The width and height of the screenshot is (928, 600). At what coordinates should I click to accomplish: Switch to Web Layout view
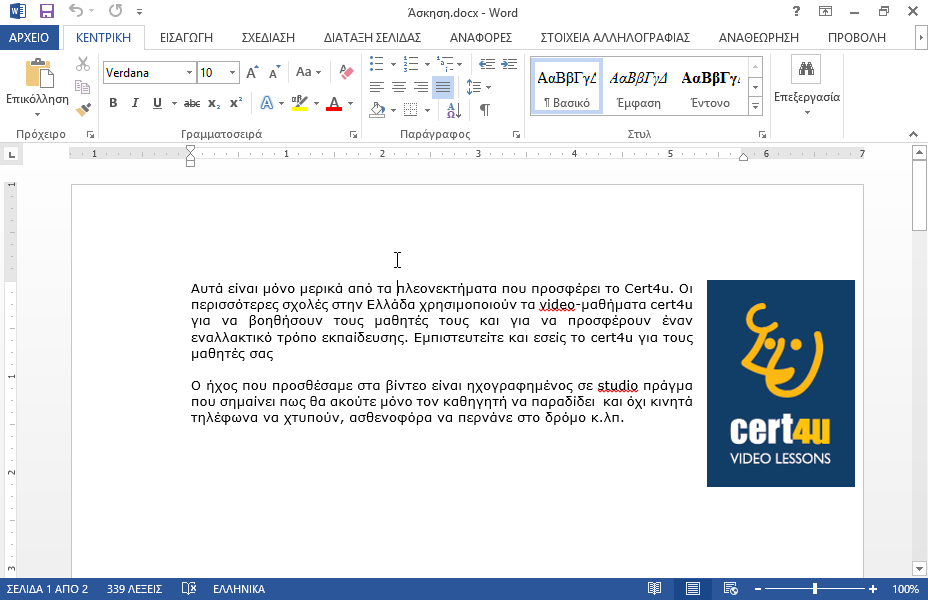[730, 589]
